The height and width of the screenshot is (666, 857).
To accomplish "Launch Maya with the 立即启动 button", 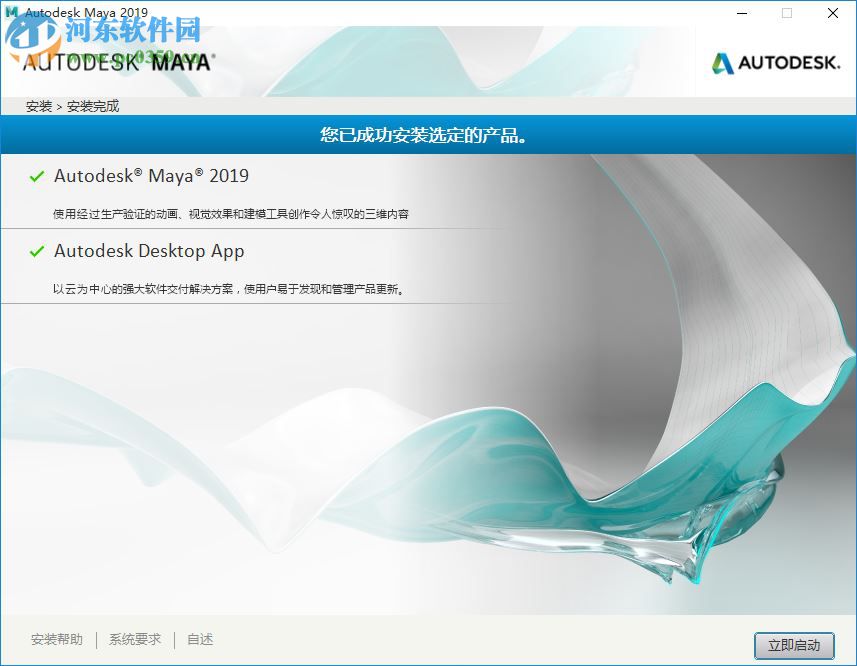I will (x=794, y=646).
